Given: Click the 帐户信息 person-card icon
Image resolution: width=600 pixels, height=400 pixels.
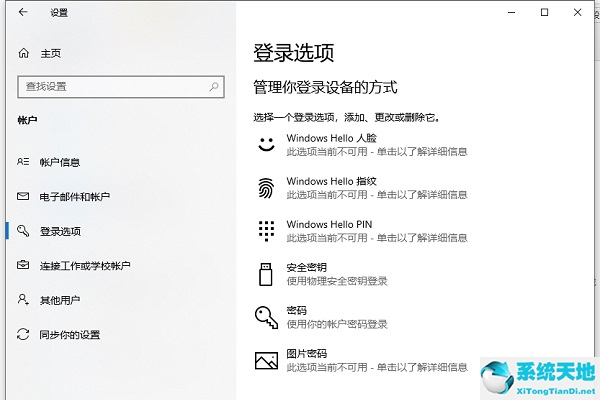Looking at the screenshot, I should pos(23,162).
